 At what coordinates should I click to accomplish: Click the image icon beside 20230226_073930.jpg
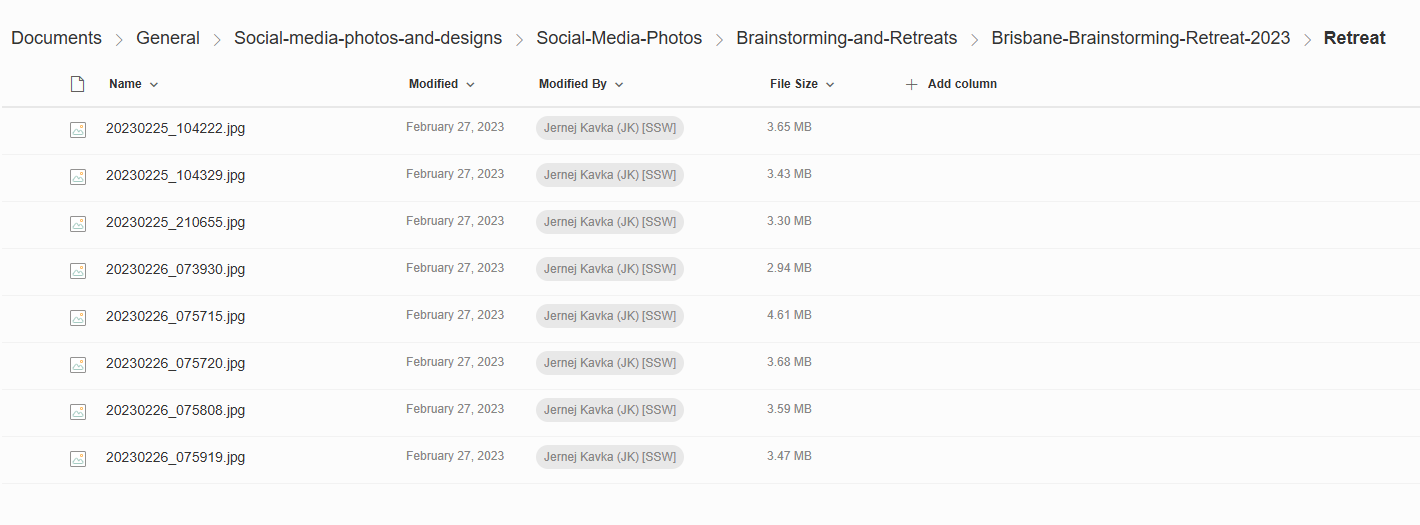coord(77,270)
